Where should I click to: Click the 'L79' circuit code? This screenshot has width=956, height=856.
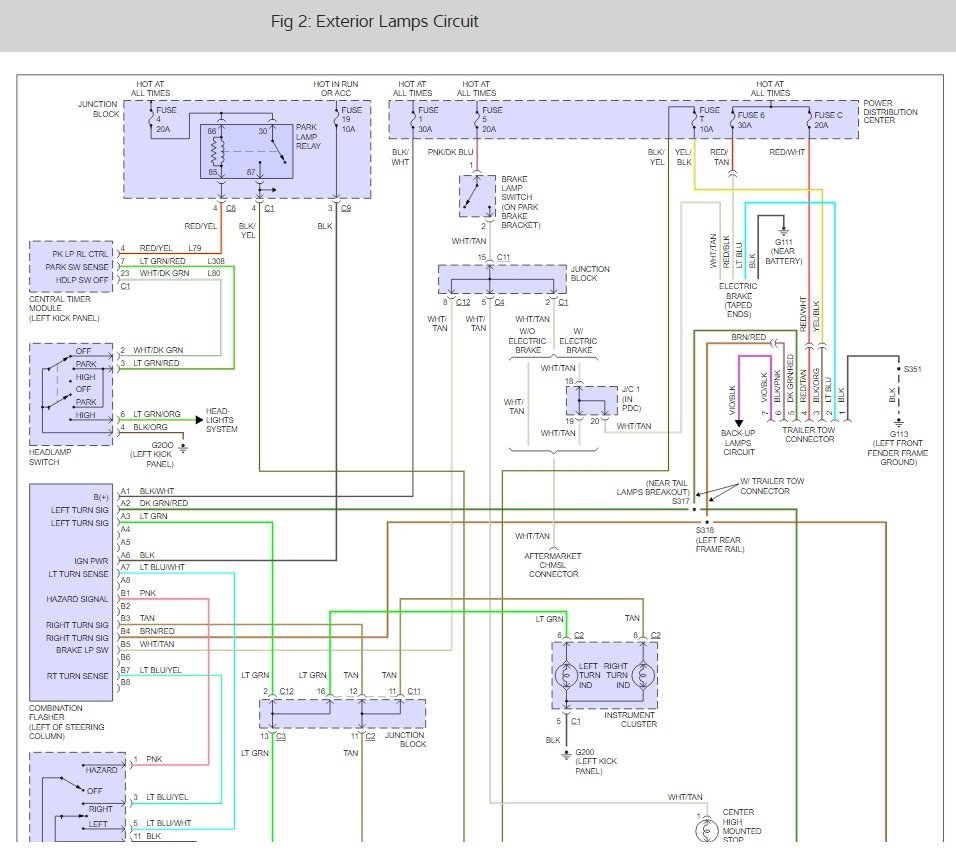(194, 248)
